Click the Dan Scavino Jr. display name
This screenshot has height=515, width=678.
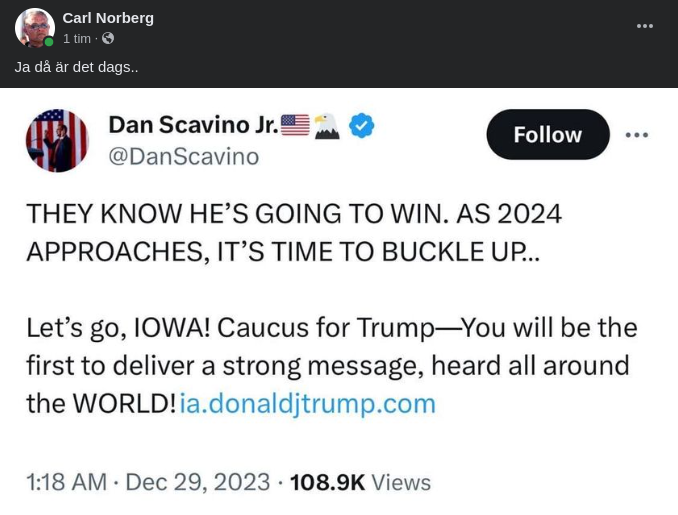pyautogui.click(x=192, y=124)
